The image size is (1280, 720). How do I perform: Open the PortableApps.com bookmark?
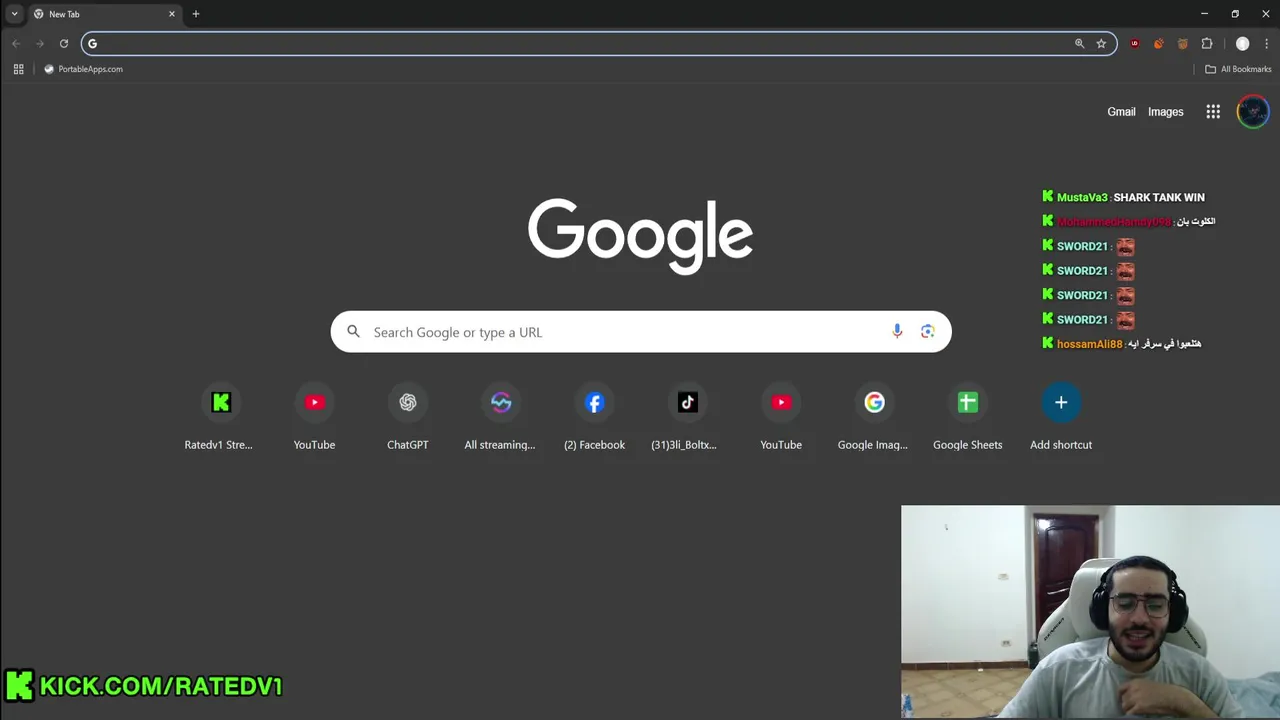(x=83, y=69)
